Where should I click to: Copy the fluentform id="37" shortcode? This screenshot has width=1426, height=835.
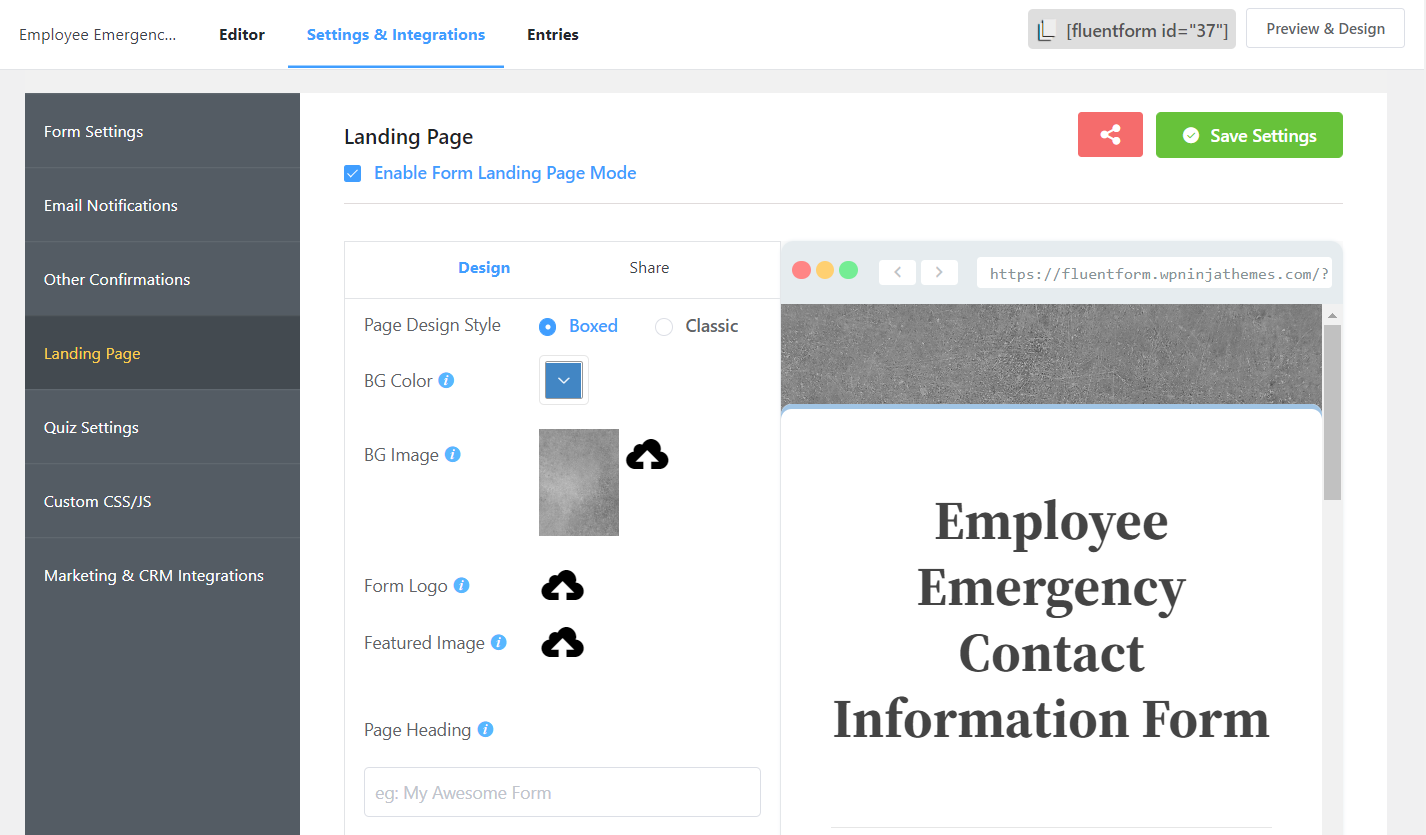click(1131, 29)
